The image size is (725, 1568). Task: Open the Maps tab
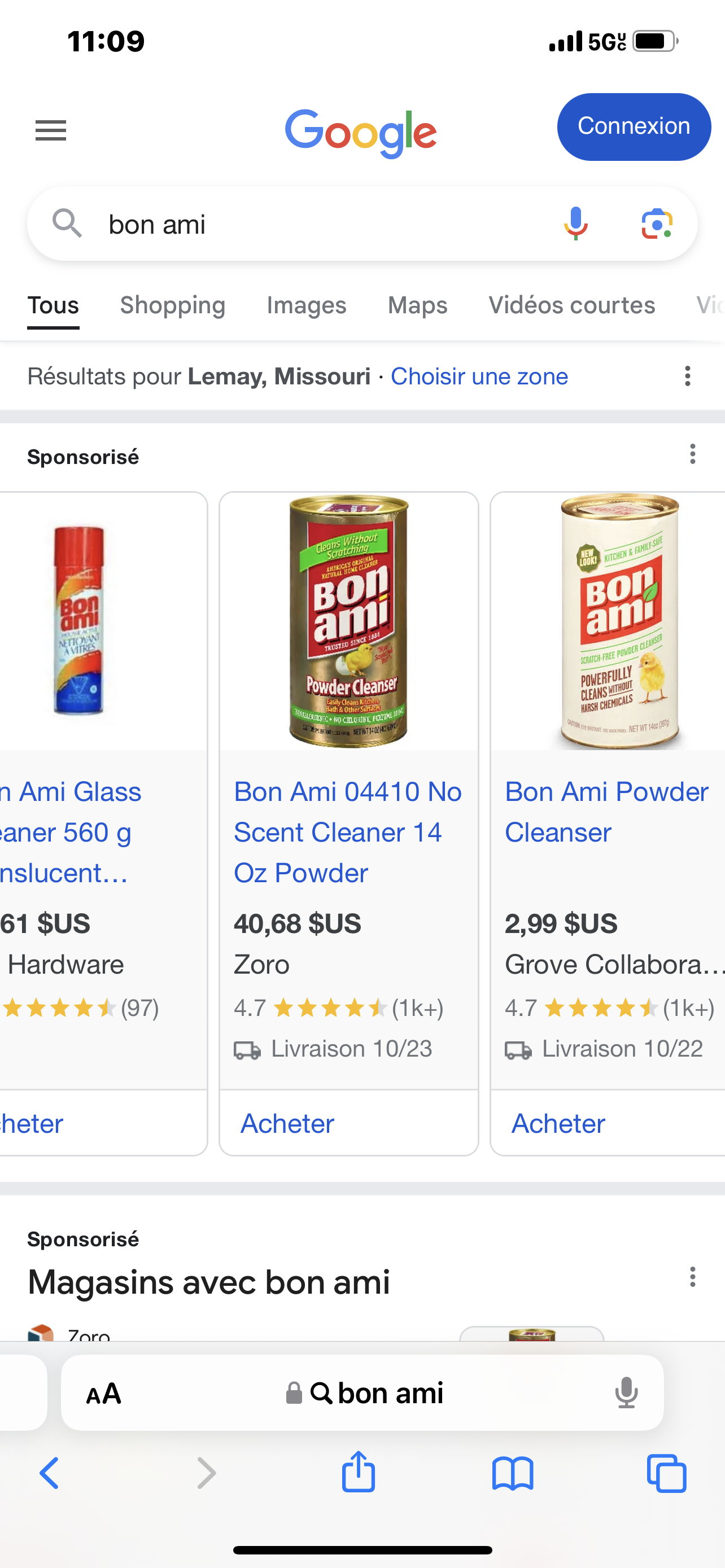pyautogui.click(x=418, y=305)
